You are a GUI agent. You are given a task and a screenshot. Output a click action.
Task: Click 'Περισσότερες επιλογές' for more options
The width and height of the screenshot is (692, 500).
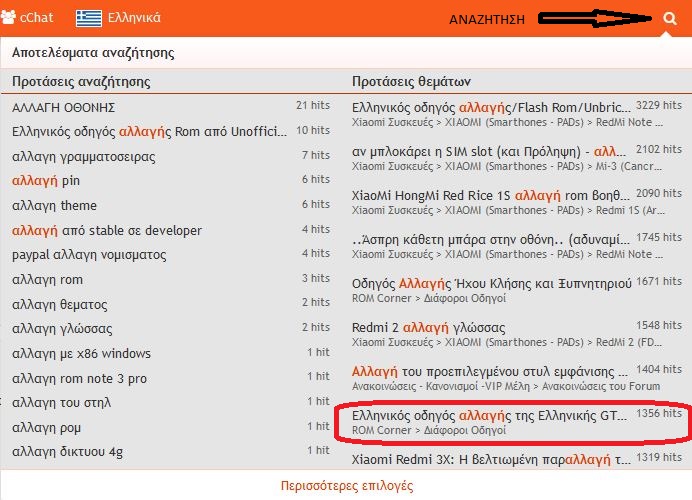coord(345,486)
